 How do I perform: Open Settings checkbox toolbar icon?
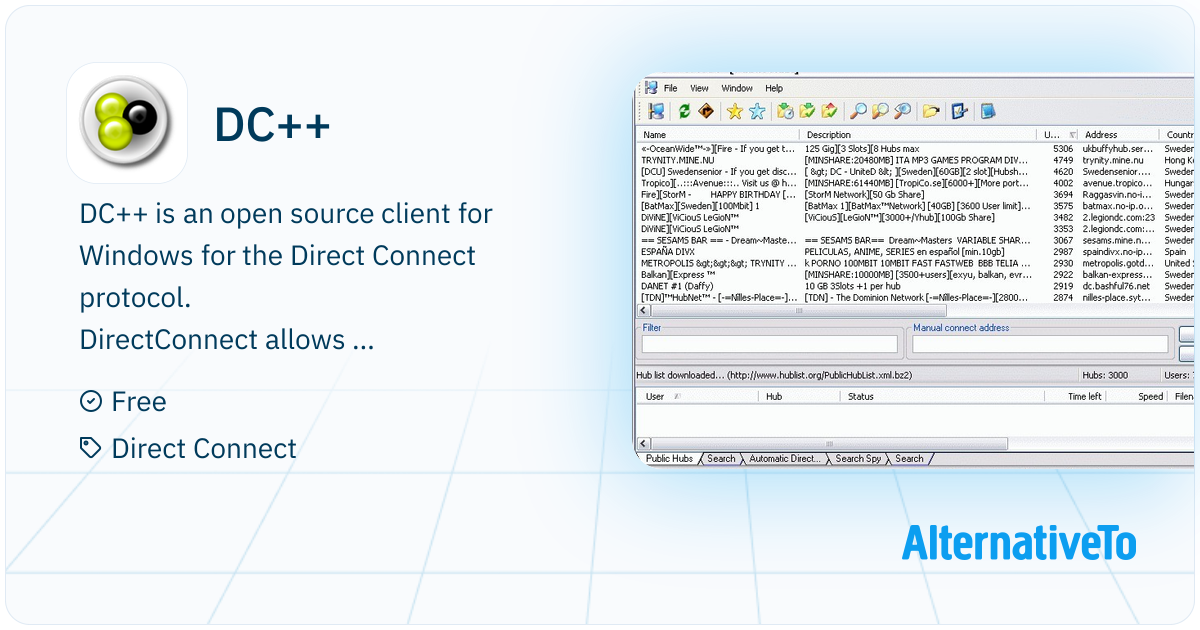click(x=960, y=111)
